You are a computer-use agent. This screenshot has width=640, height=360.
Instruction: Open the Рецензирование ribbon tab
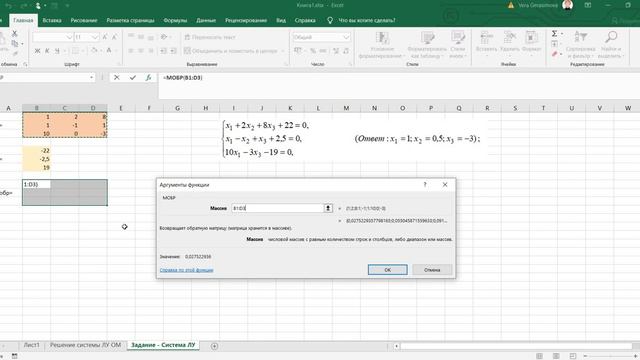[246, 20]
